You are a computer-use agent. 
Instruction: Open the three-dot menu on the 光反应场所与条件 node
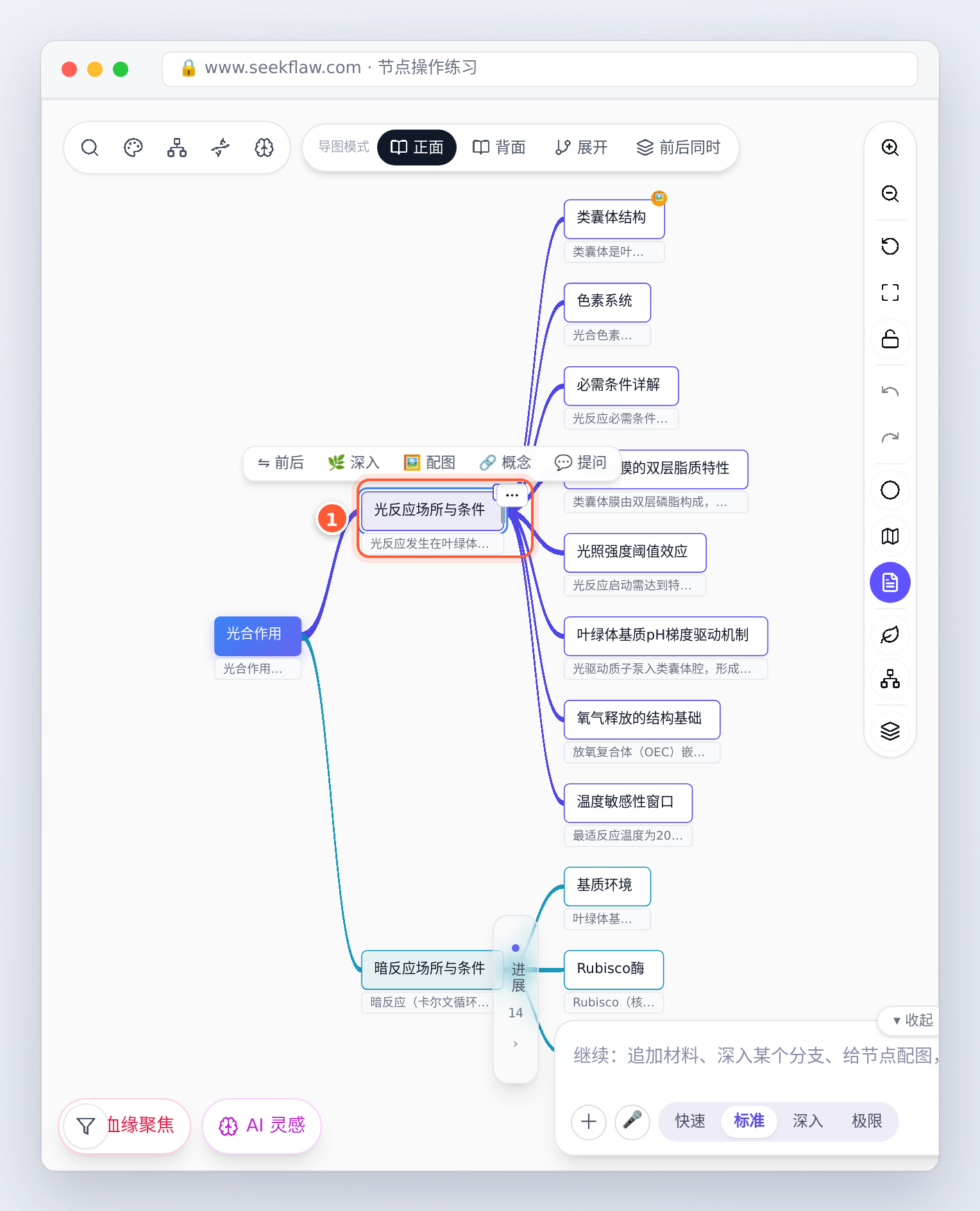click(x=512, y=495)
